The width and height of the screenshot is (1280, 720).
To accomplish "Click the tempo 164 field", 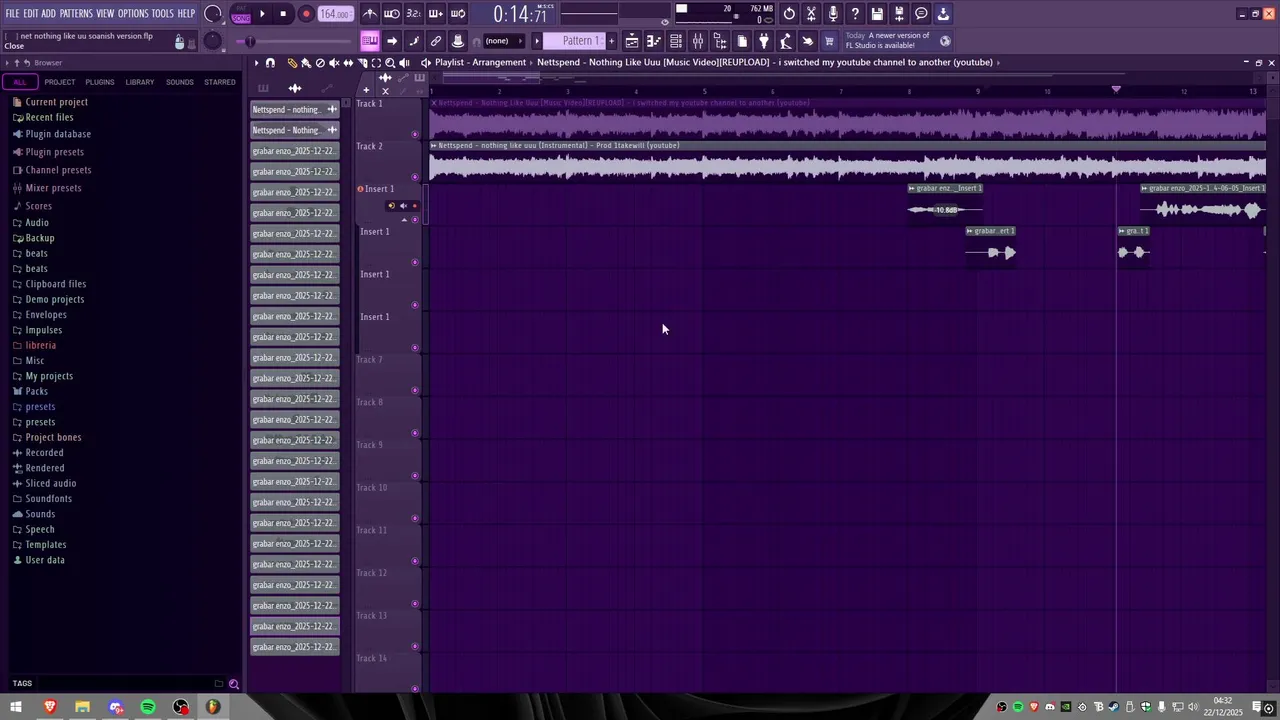I will (335, 14).
